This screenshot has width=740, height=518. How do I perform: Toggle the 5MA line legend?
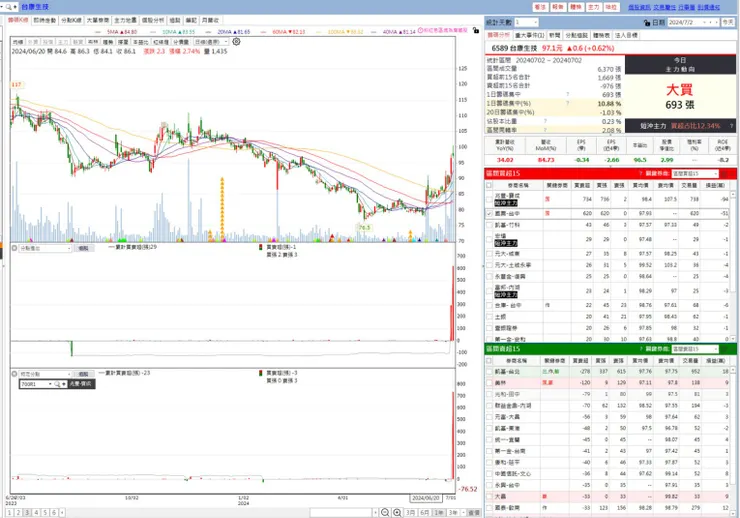point(122,32)
